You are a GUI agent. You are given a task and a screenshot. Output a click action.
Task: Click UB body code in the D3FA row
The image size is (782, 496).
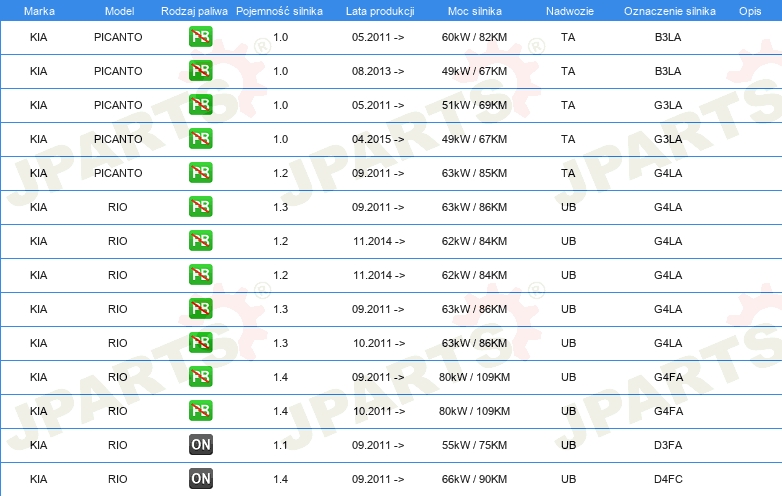click(569, 445)
